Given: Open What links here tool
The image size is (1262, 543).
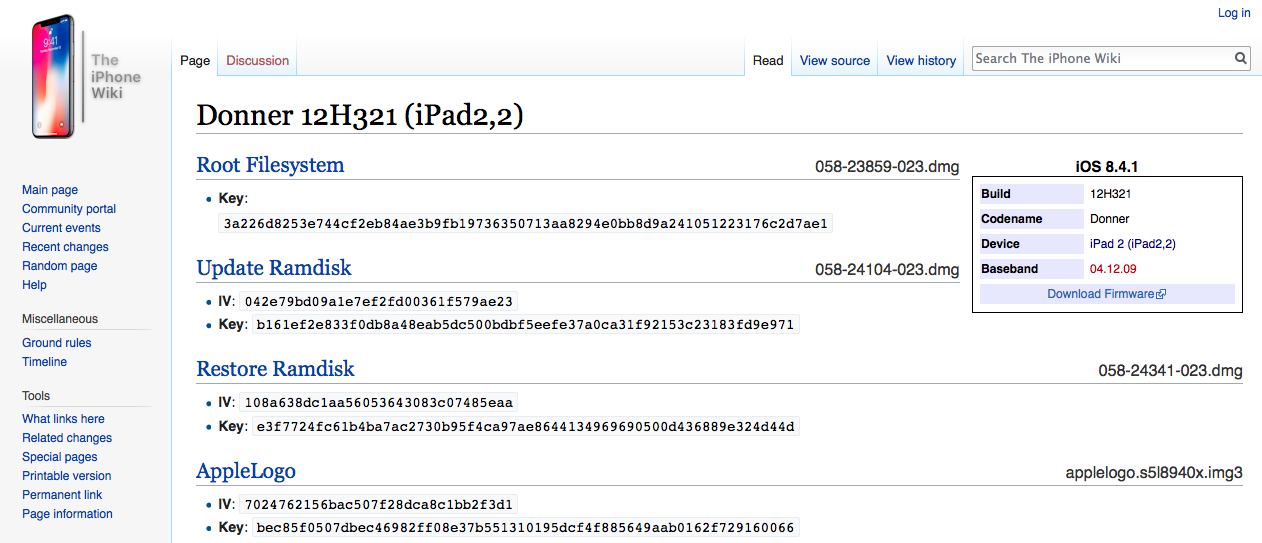Looking at the screenshot, I should pos(63,419).
